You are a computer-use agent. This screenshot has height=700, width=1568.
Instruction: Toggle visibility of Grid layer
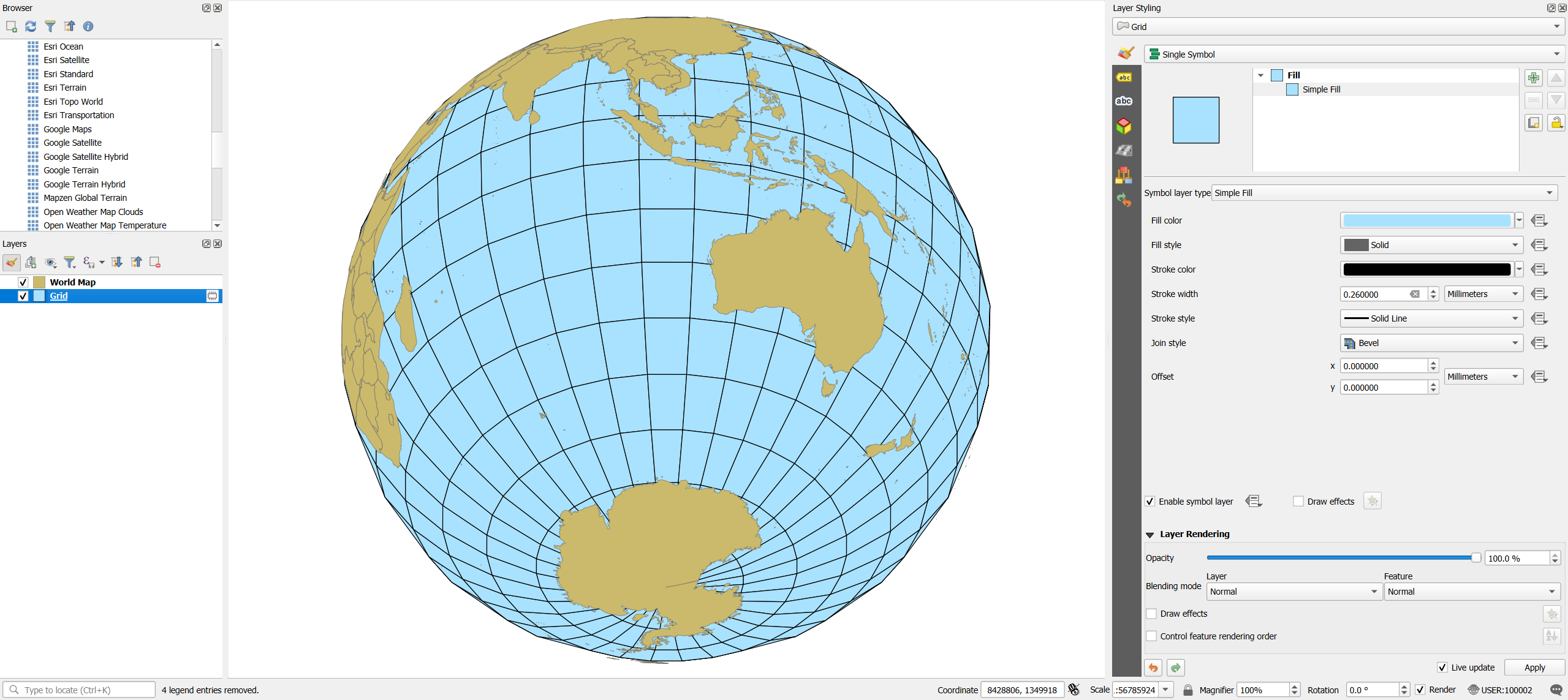(x=22, y=296)
